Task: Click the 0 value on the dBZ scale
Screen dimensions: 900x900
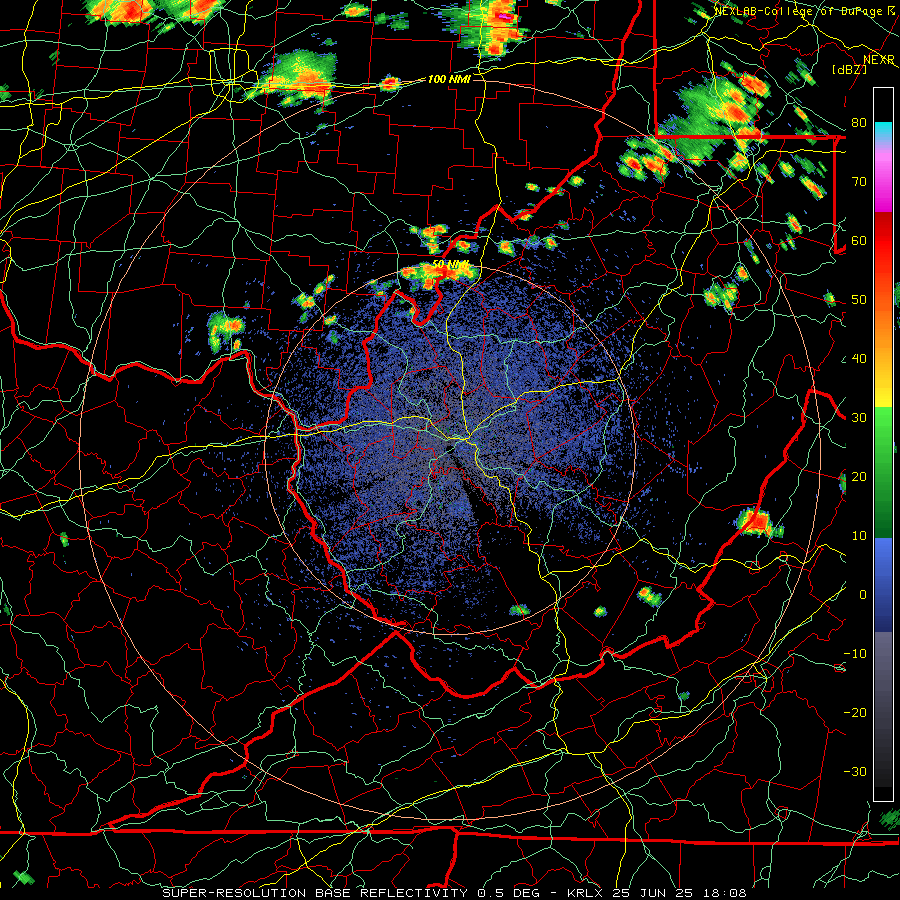Action: coord(863,595)
